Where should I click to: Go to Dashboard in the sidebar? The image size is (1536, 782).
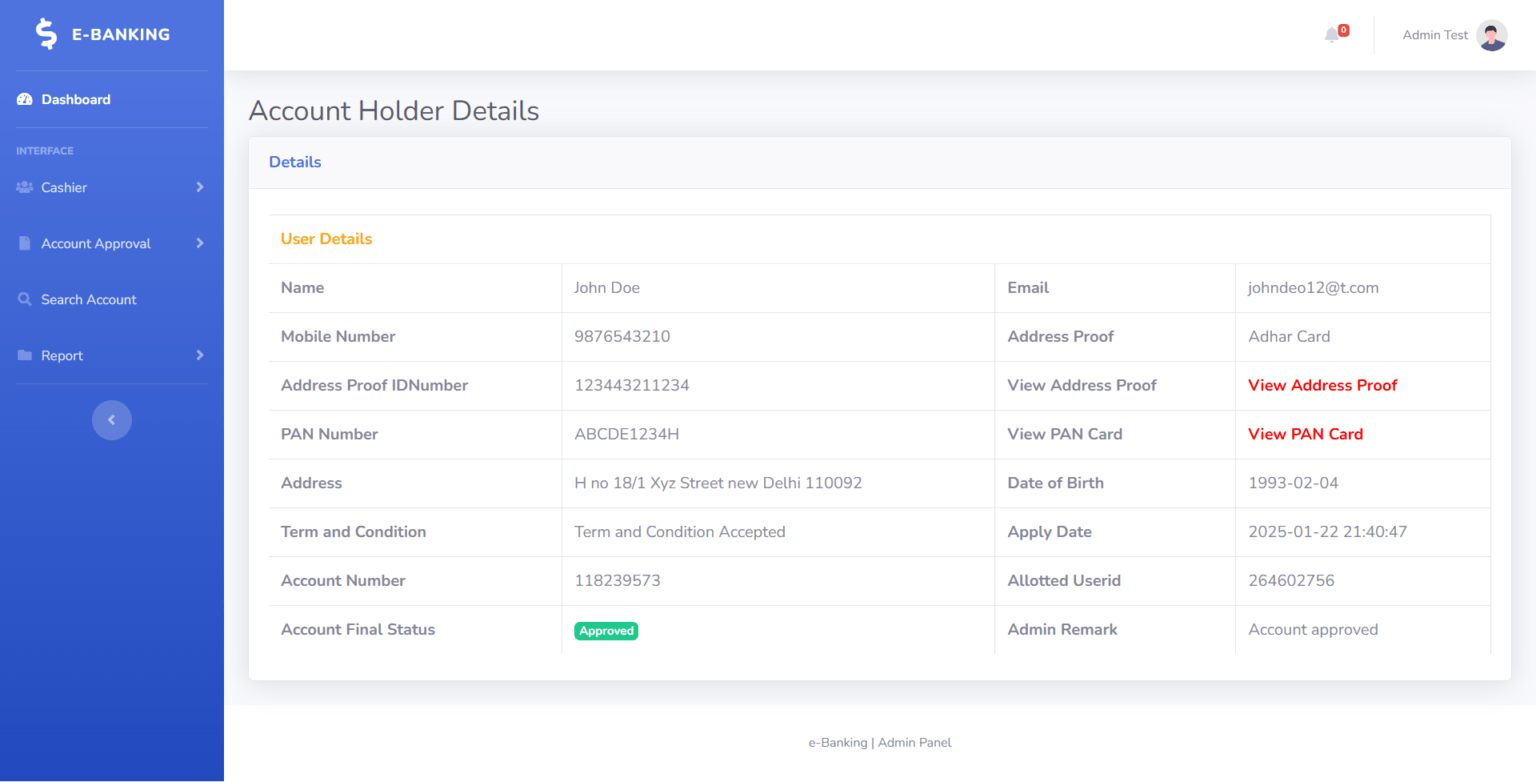pos(76,100)
